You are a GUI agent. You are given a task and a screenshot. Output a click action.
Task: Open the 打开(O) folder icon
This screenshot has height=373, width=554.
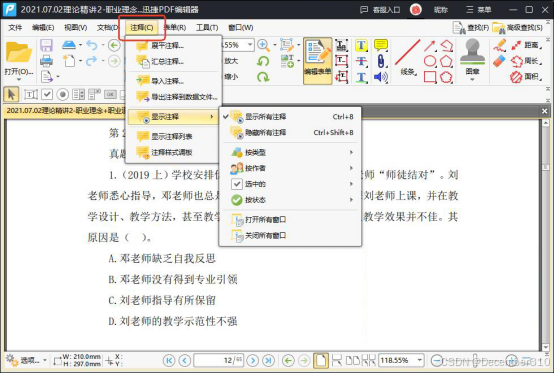(x=19, y=53)
